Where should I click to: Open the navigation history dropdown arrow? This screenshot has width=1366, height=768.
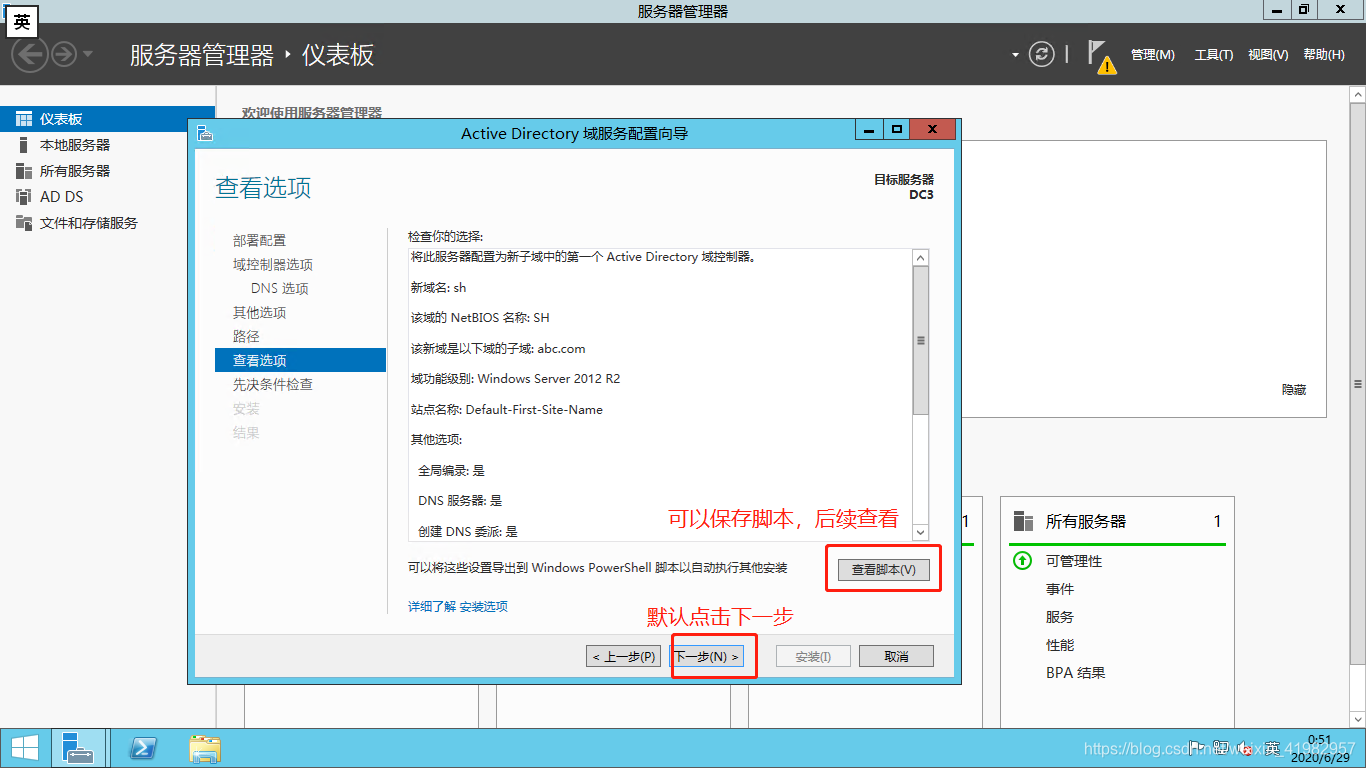[x=88, y=53]
